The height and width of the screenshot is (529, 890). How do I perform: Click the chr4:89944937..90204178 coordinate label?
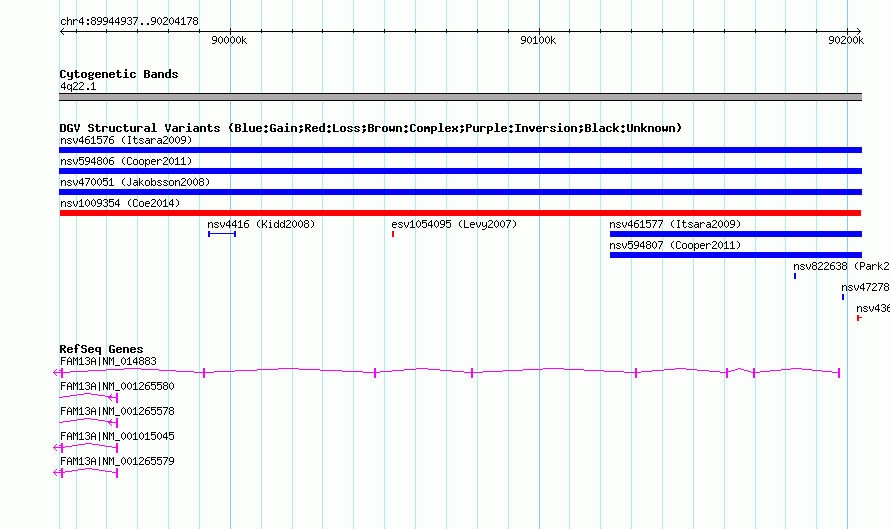[x=129, y=21]
